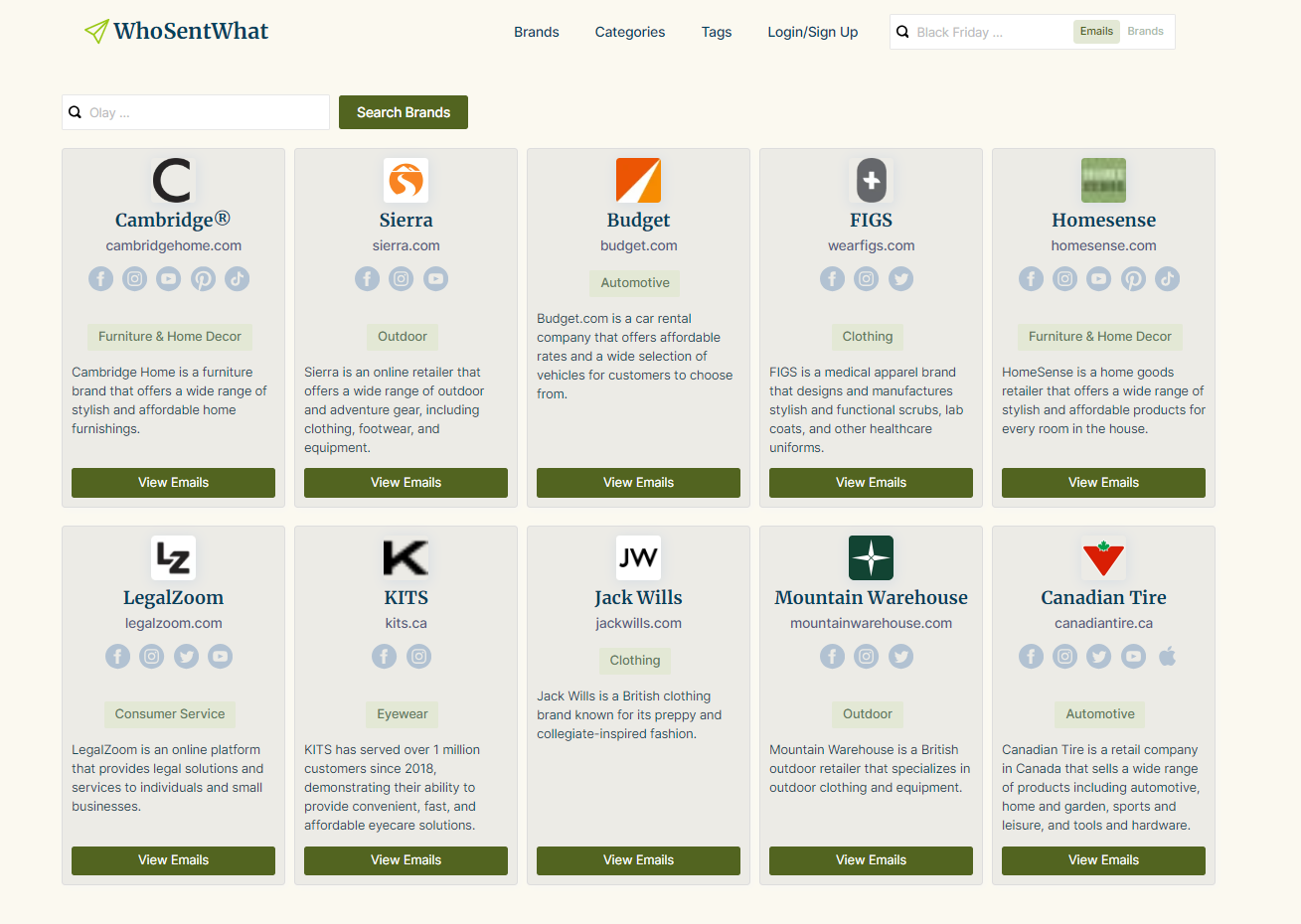Click the canadiantire.ca domain text

point(1103,623)
